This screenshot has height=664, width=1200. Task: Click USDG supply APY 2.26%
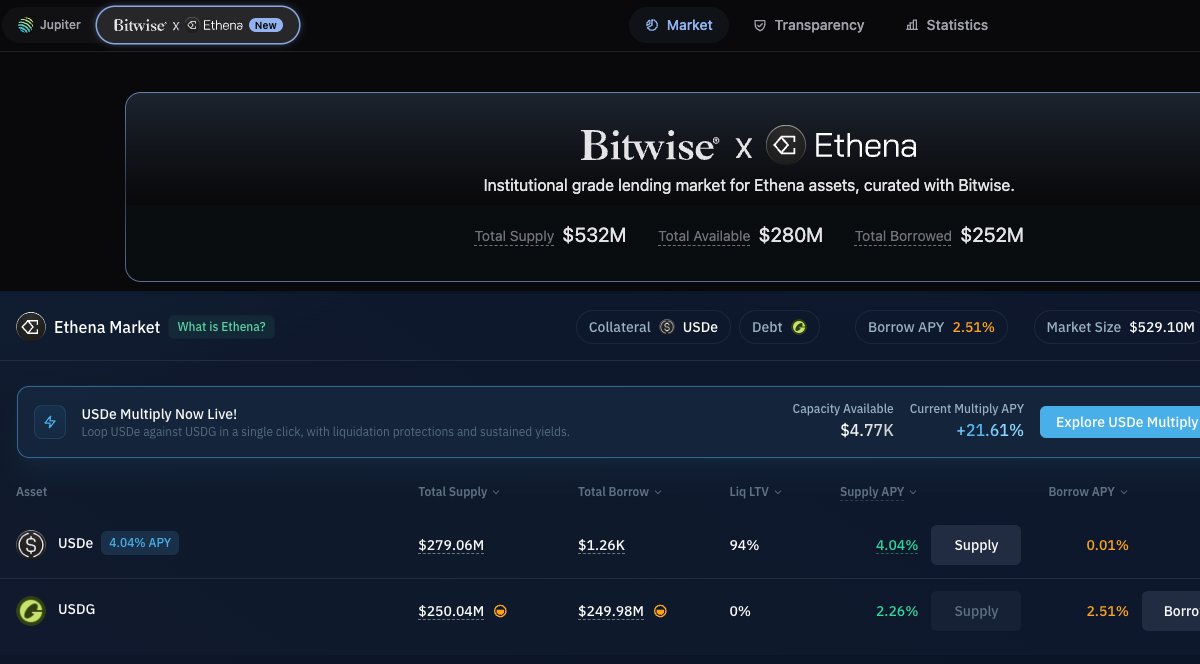[897, 611]
